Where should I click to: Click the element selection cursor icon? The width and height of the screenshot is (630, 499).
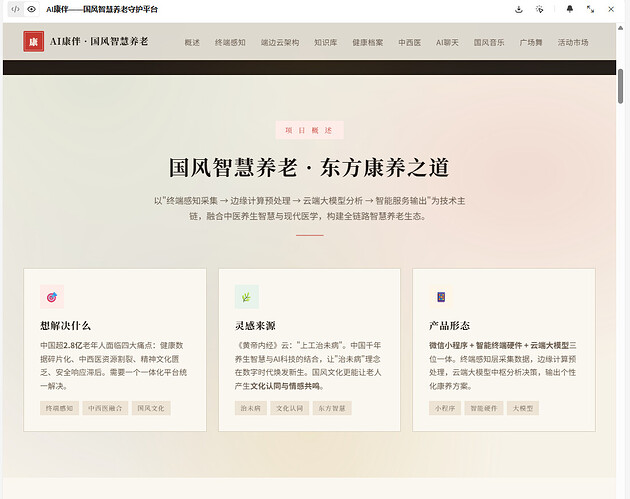540,9
